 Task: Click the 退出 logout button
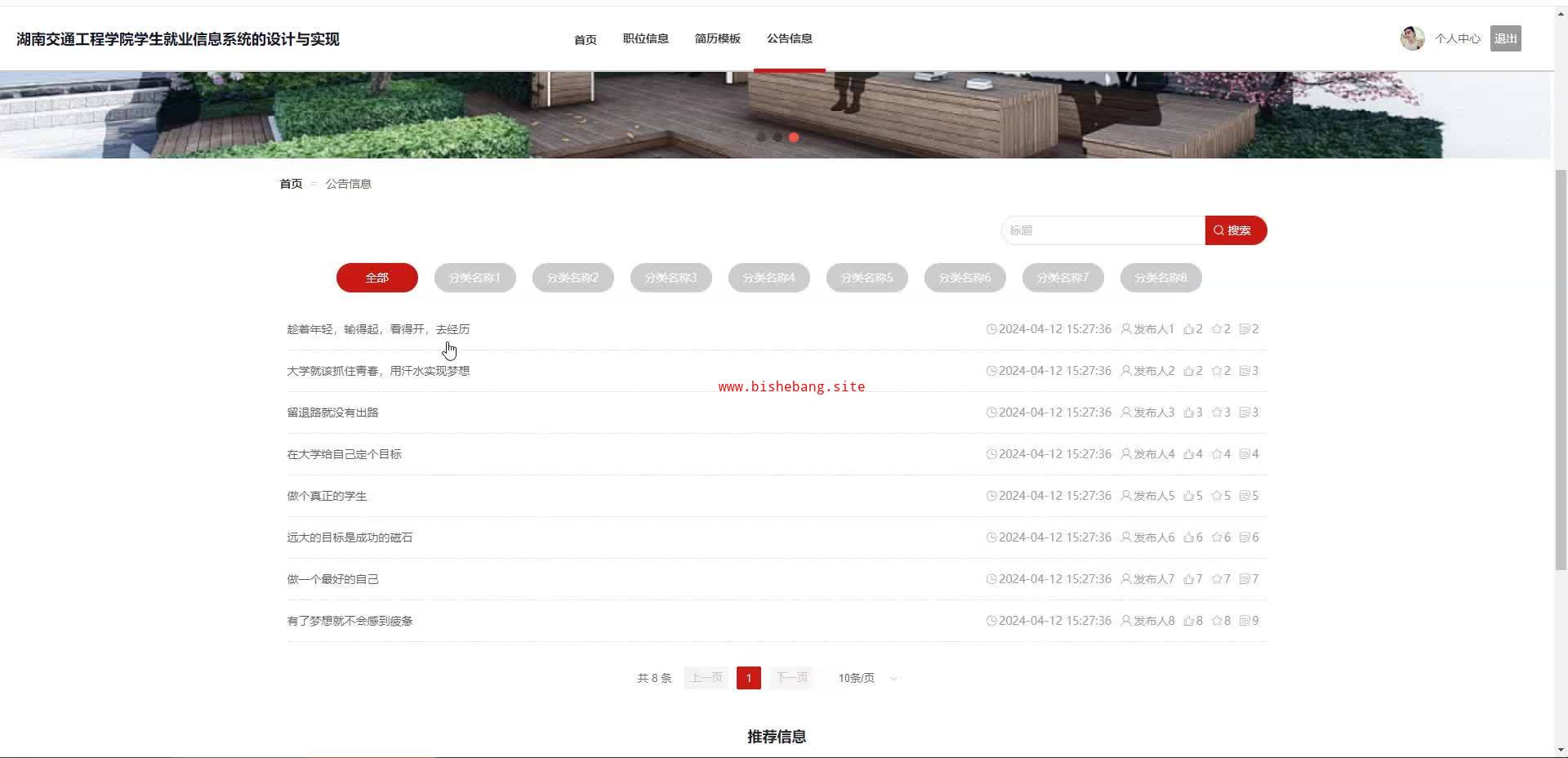(x=1505, y=38)
